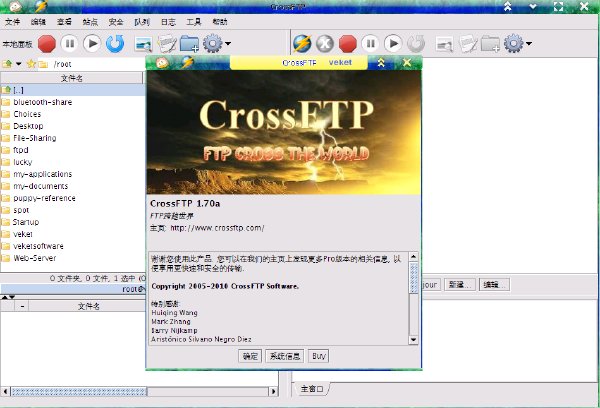The height and width of the screenshot is (408, 600).
Task: Open the 队列 menu
Action: click(x=142, y=22)
